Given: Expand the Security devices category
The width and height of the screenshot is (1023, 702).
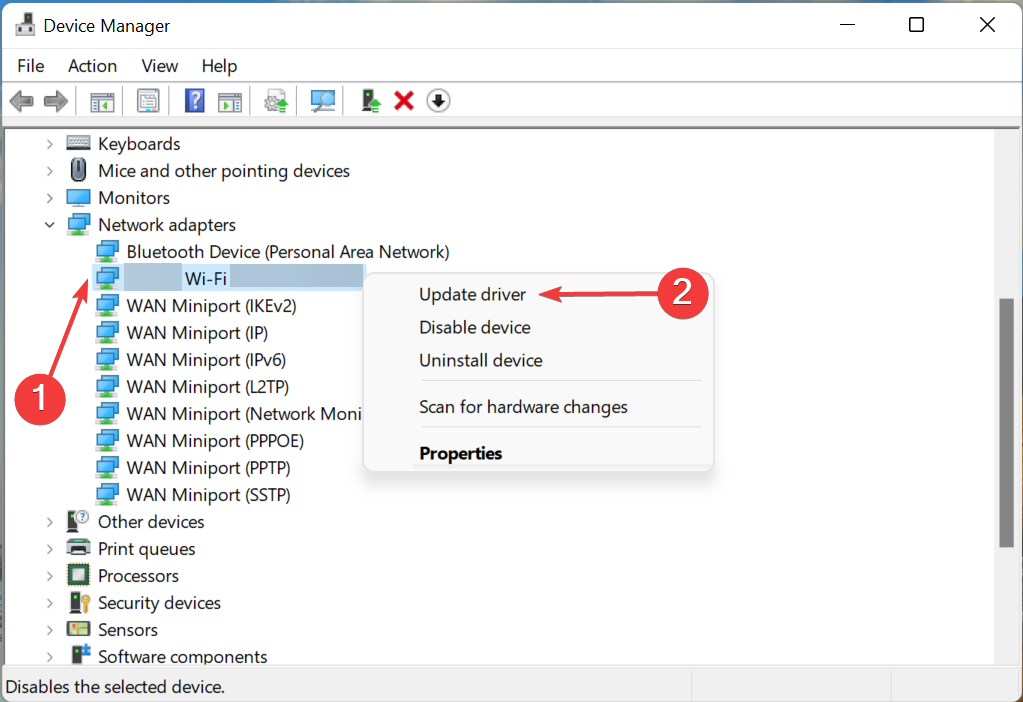Looking at the screenshot, I should (x=50, y=603).
